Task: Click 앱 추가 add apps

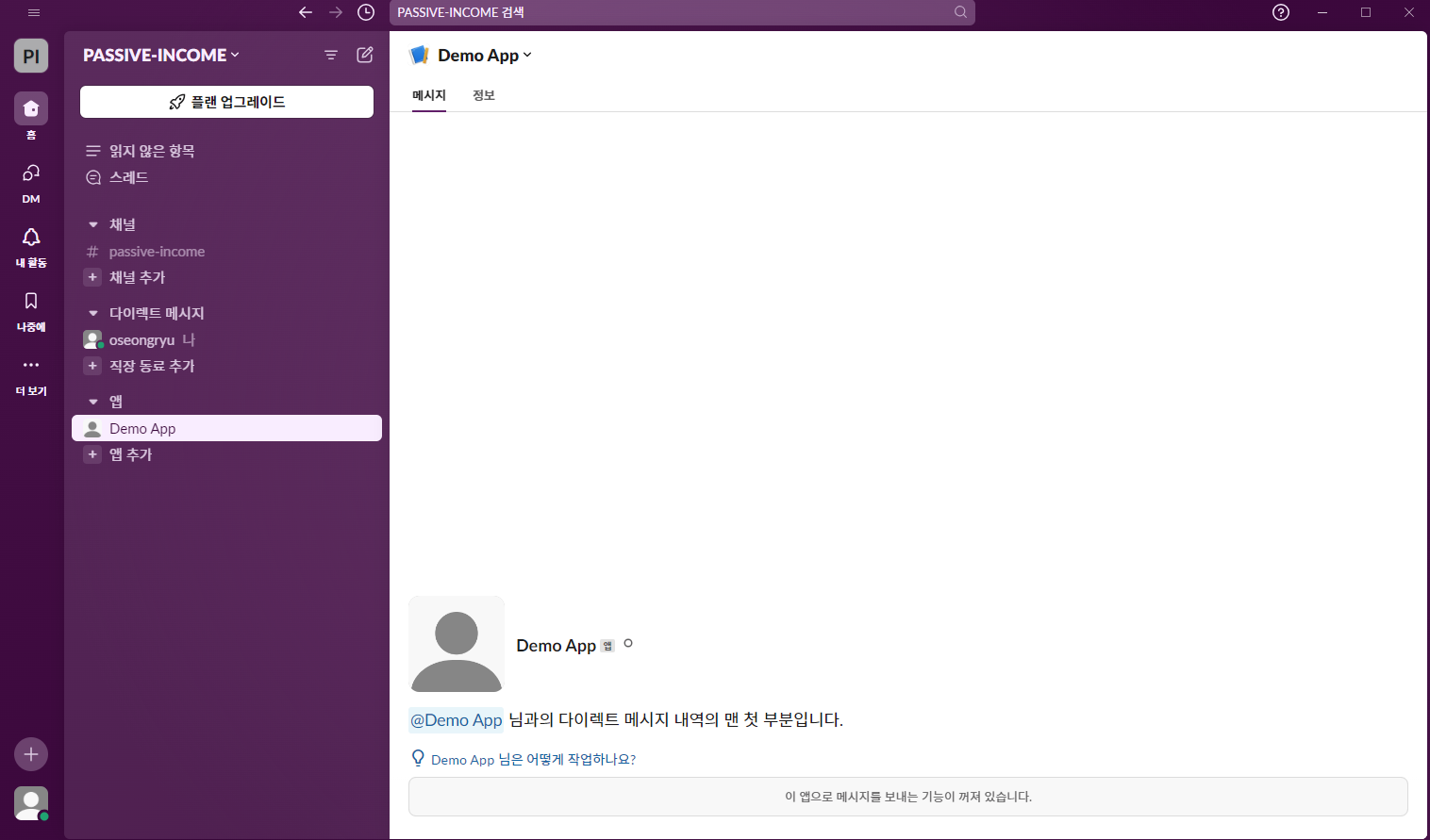Action: click(x=226, y=454)
